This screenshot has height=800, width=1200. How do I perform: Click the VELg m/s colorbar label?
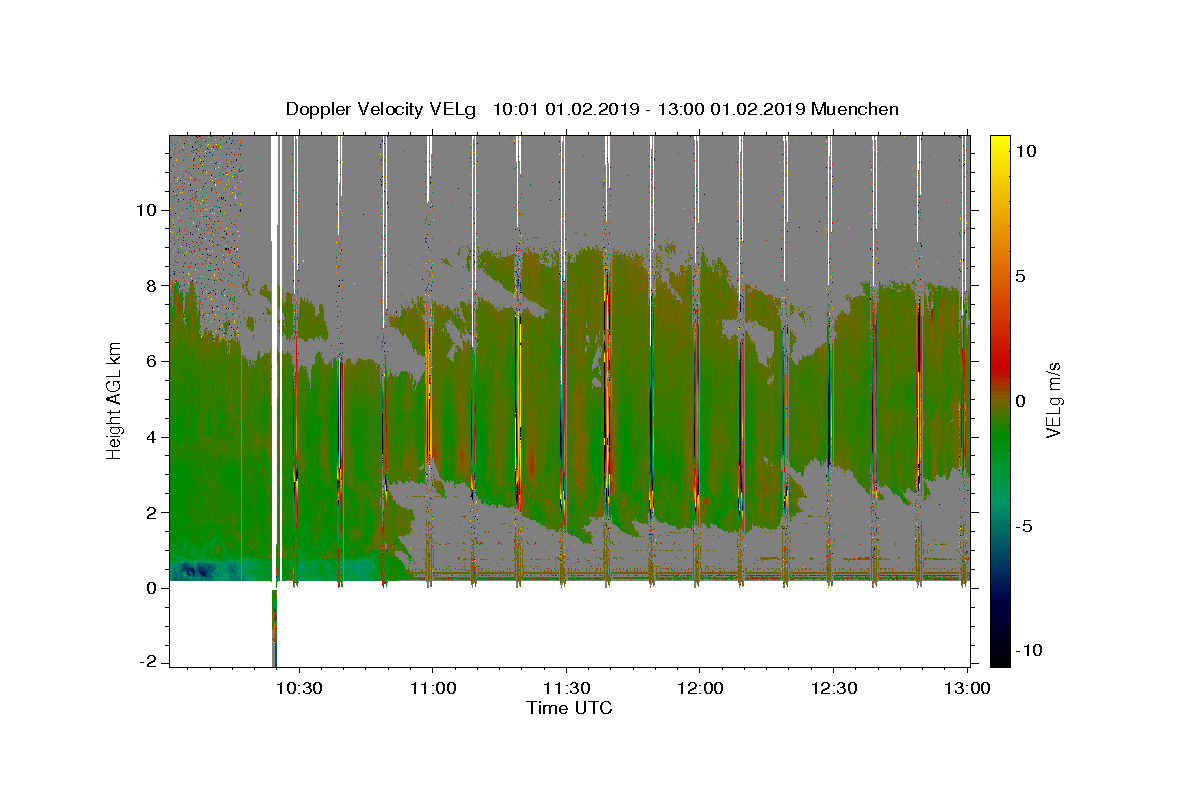pos(1053,401)
